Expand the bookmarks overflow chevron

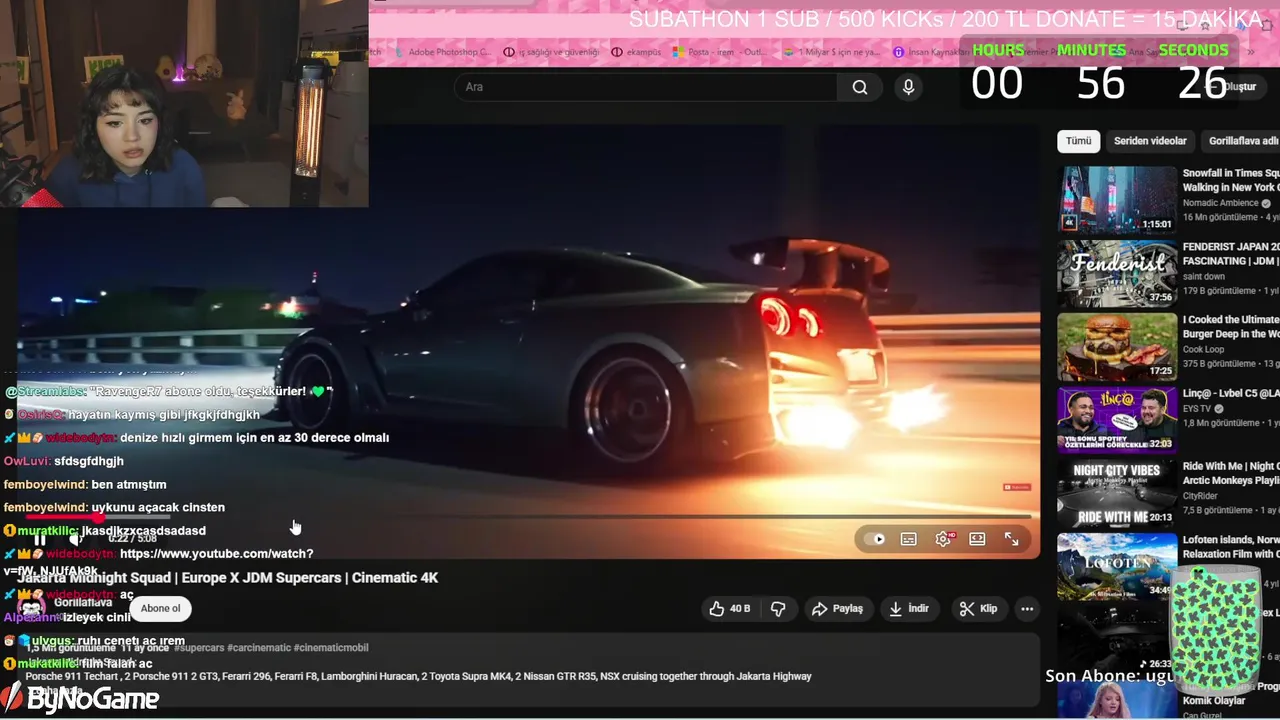(x=1250, y=52)
